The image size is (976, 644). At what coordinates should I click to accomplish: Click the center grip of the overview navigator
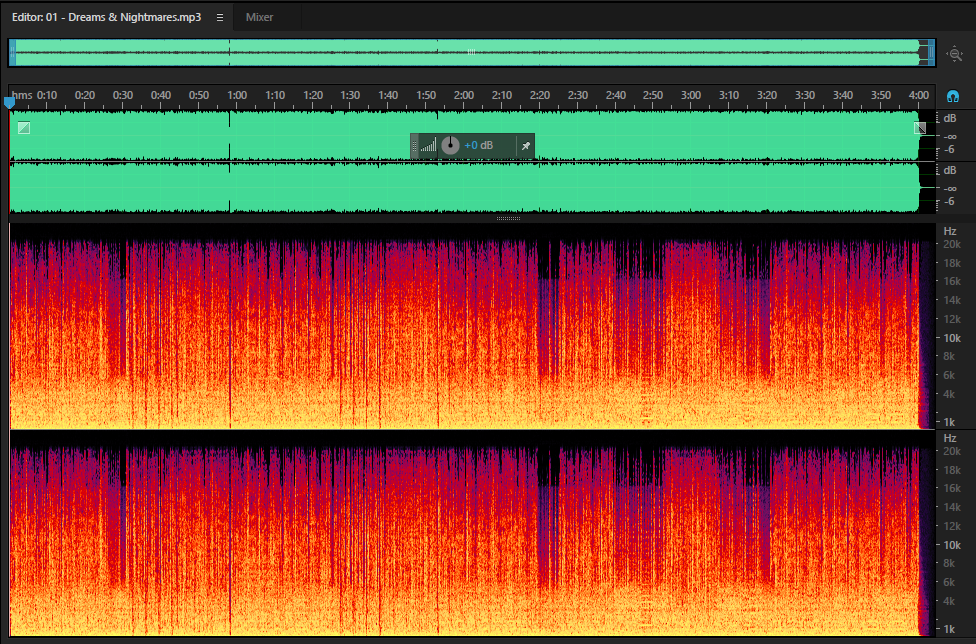click(x=471, y=52)
